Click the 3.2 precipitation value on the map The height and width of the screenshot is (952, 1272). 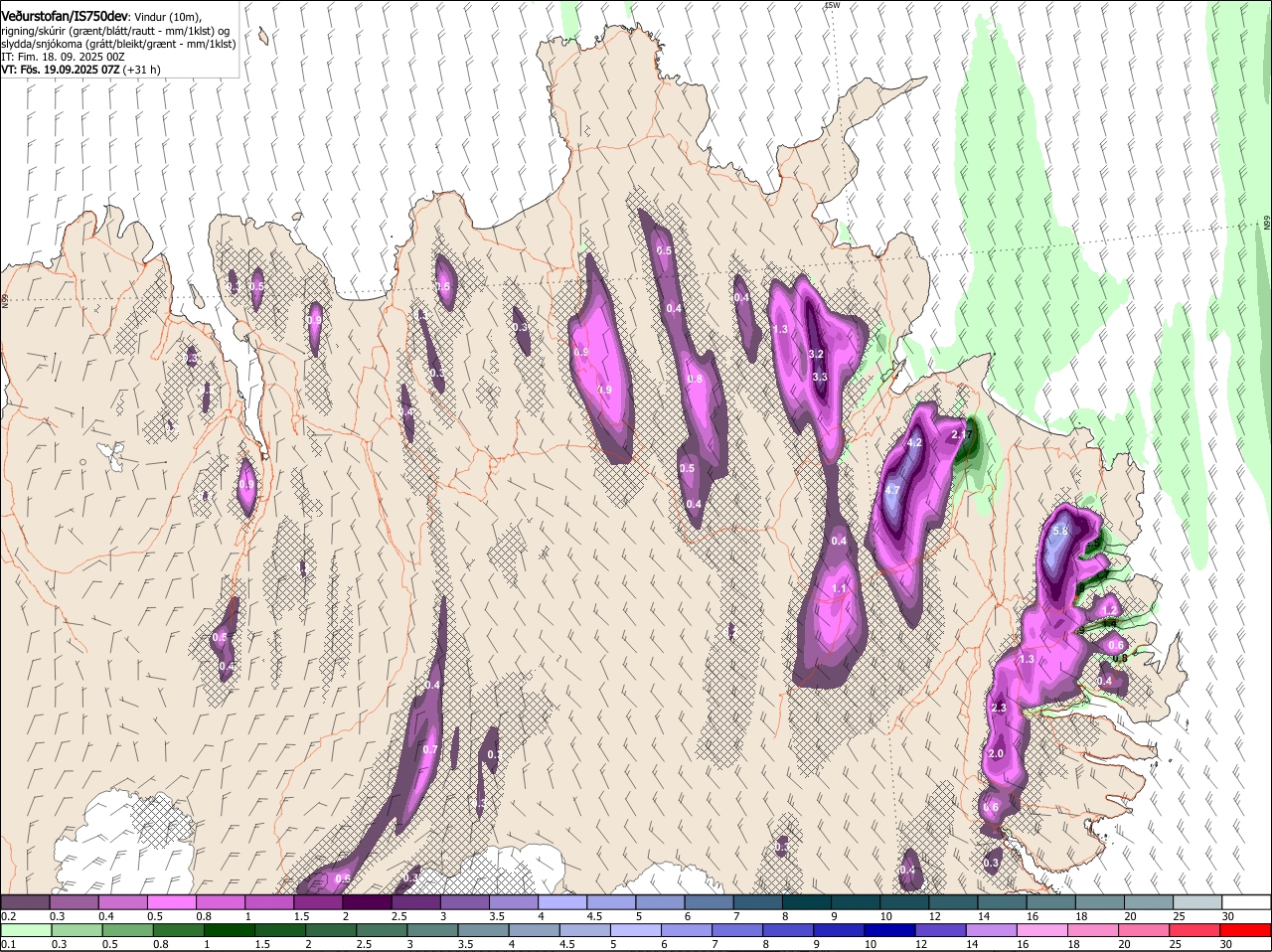tap(816, 354)
